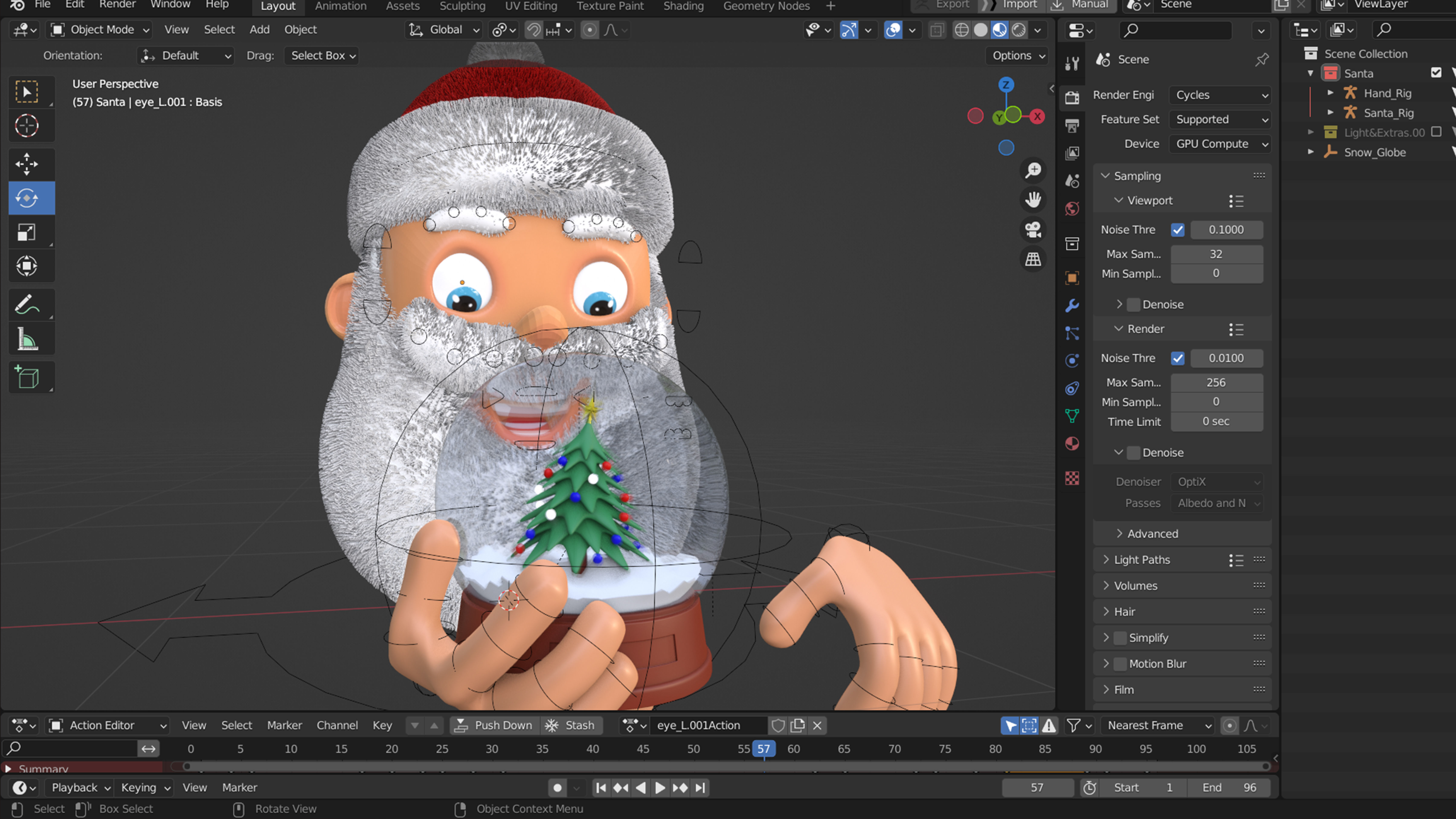1456x819 pixels.
Task: Toggle render Noise Threshold checkbox
Action: coord(1177,358)
